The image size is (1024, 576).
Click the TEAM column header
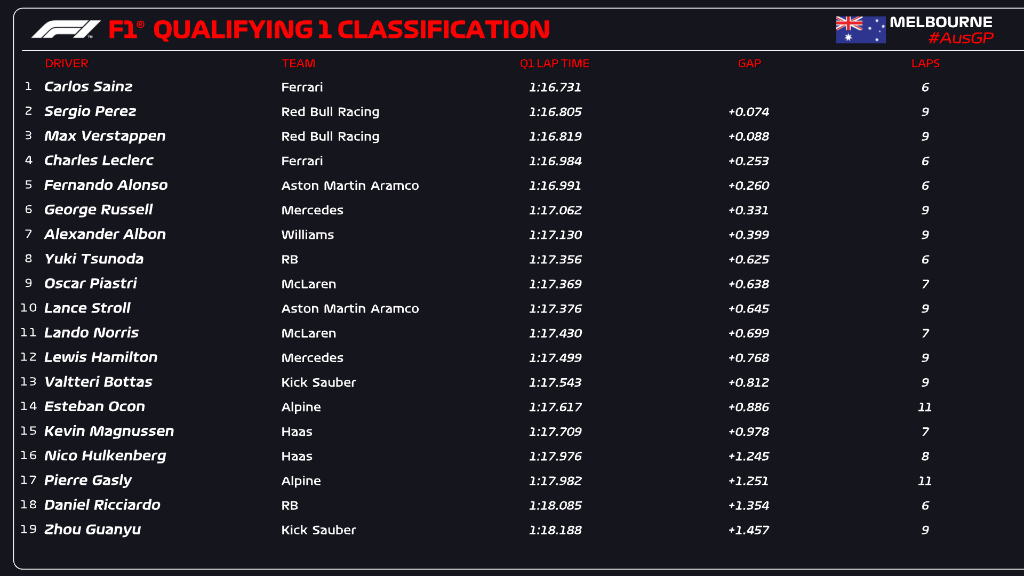coord(298,63)
